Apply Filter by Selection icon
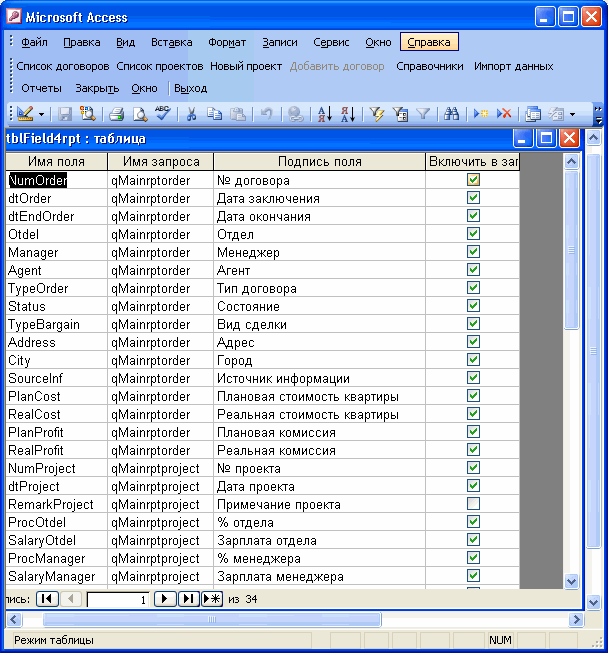608x653 pixels. click(377, 114)
